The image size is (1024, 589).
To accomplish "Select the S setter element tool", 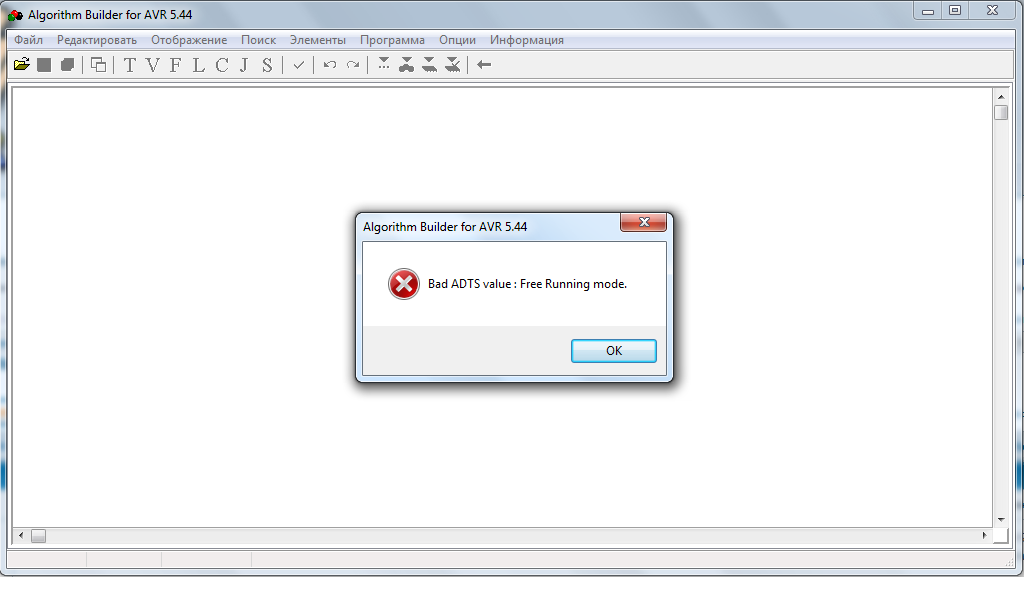I will tap(266, 65).
